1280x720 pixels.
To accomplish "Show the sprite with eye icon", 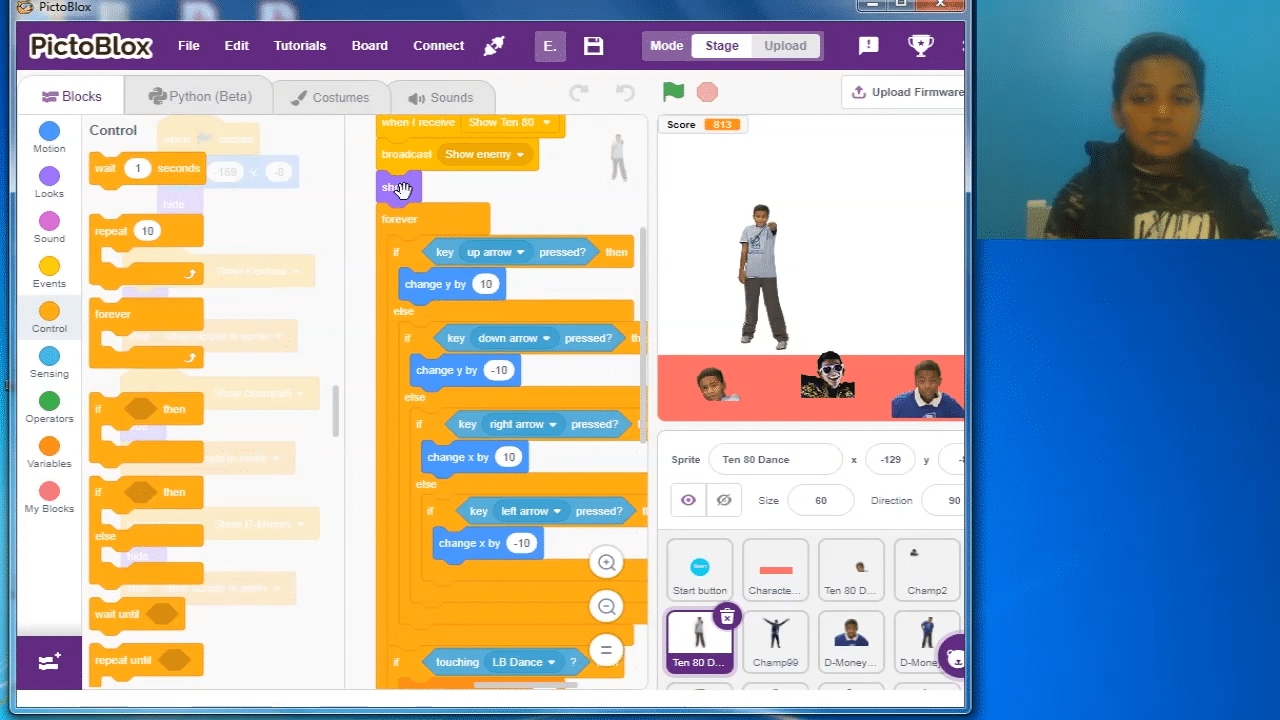I will [x=688, y=500].
